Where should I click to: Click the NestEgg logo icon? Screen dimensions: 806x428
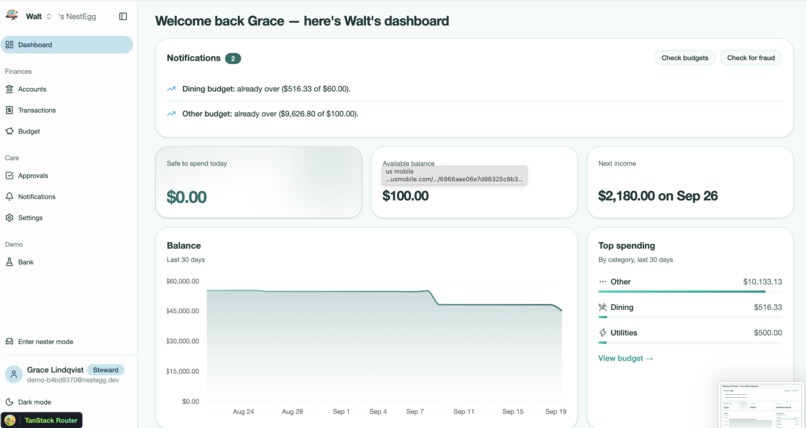point(12,15)
